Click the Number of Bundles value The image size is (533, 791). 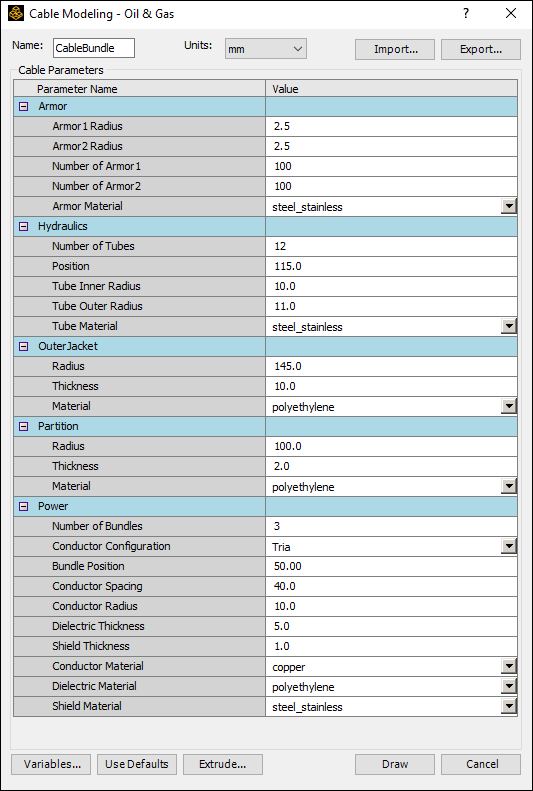pyautogui.click(x=391, y=526)
